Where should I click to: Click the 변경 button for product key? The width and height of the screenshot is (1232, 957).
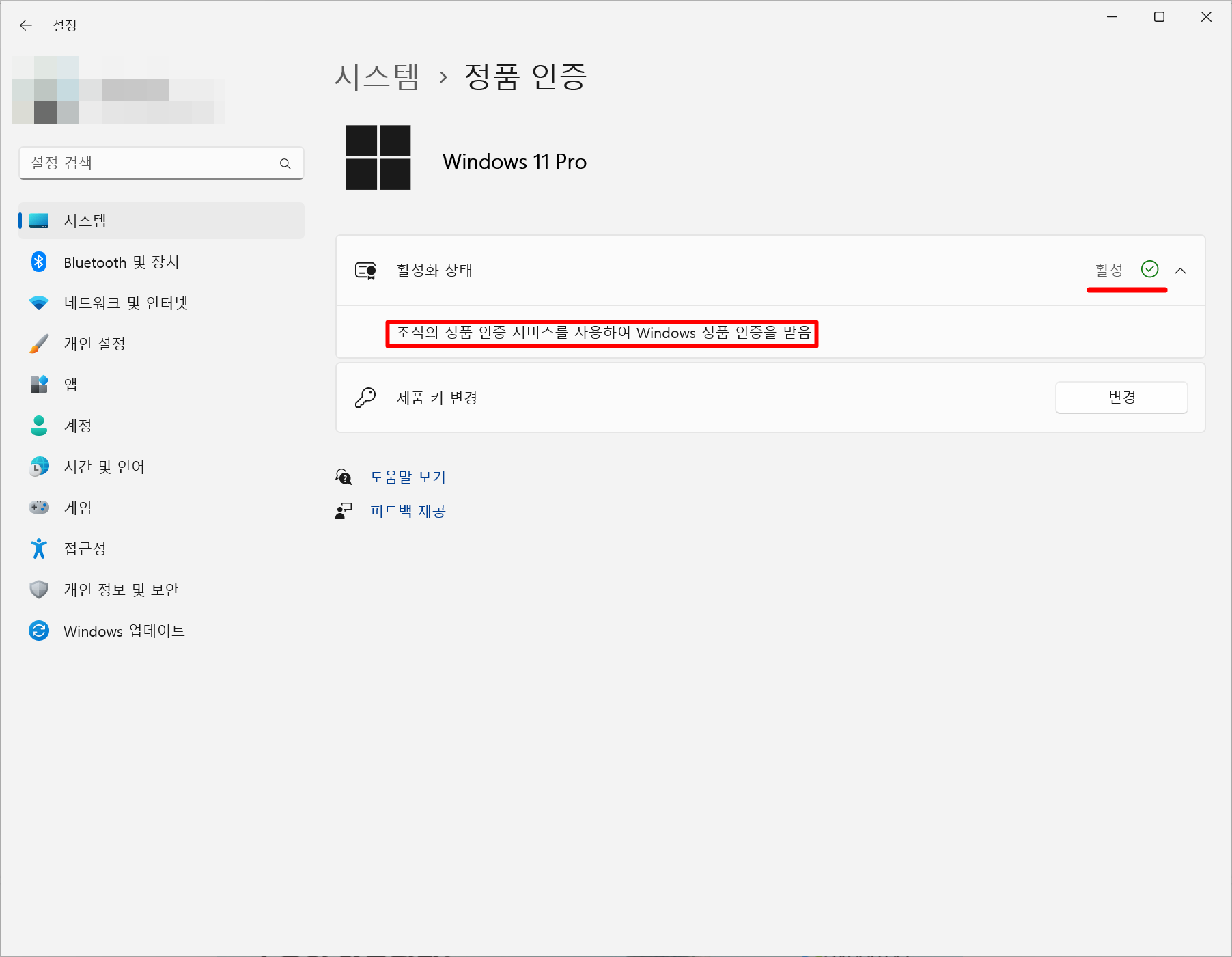pos(1121,397)
